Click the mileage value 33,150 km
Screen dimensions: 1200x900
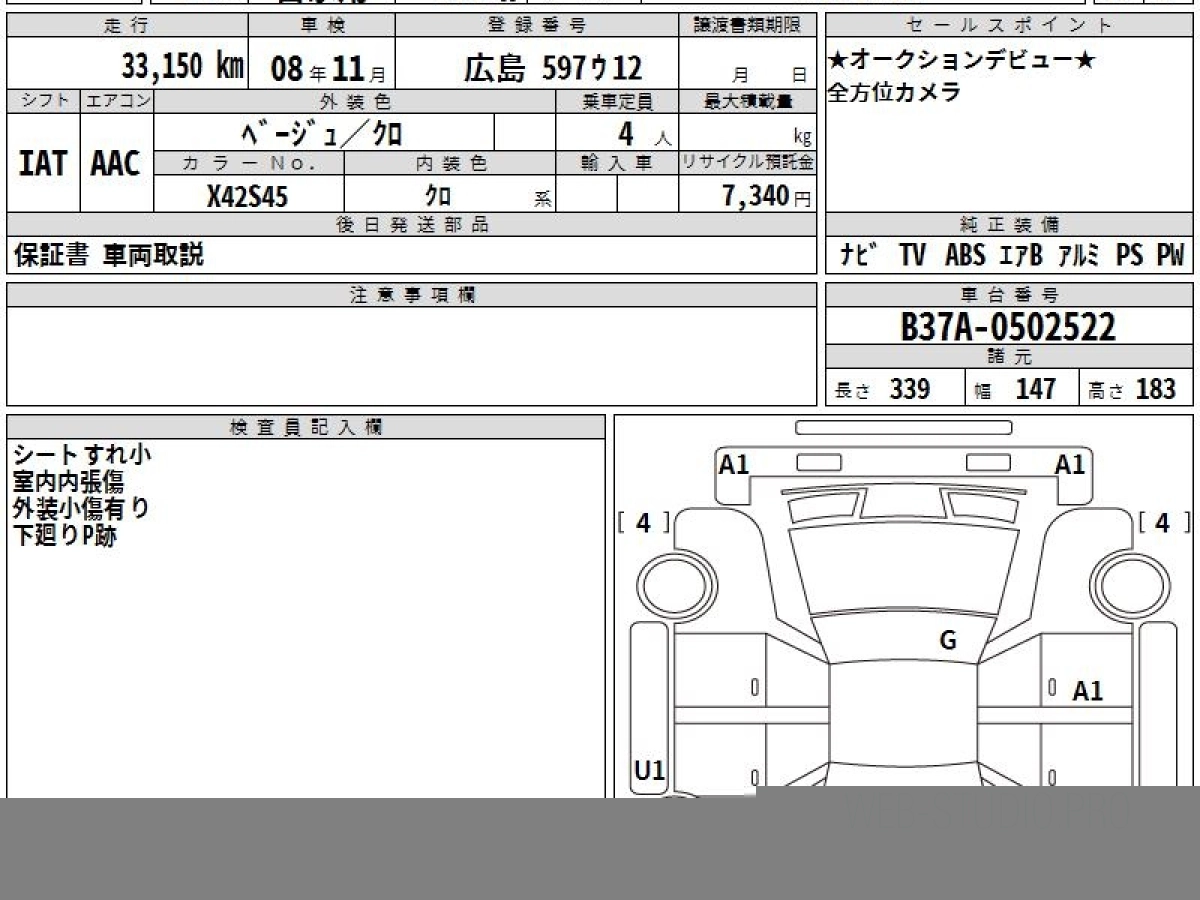(182, 67)
